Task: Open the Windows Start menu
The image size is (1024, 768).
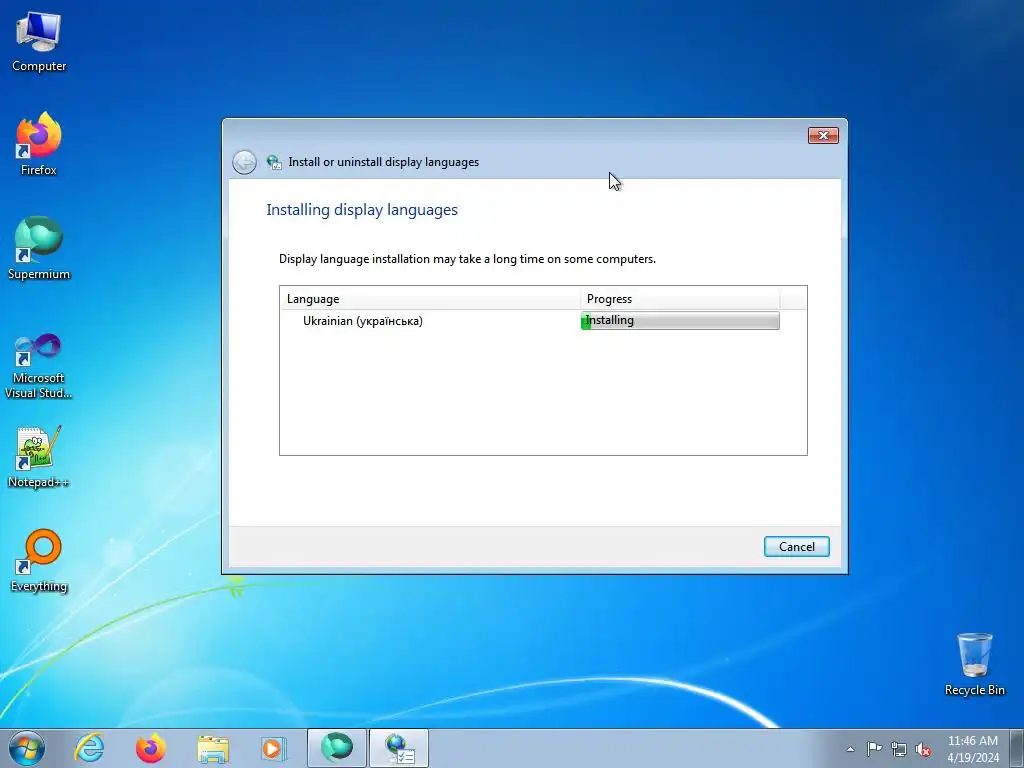Action: click(x=27, y=748)
